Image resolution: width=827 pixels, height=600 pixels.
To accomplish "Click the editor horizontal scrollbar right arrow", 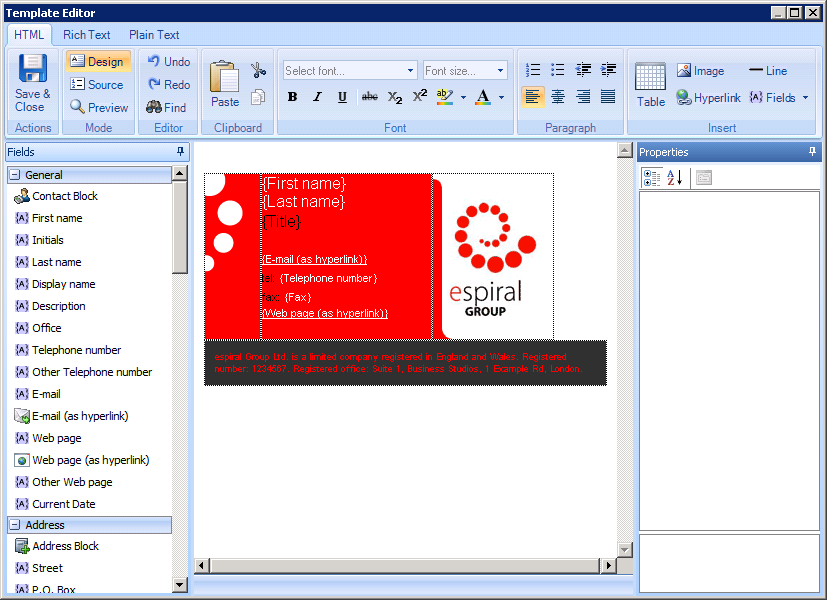I will pos(609,566).
